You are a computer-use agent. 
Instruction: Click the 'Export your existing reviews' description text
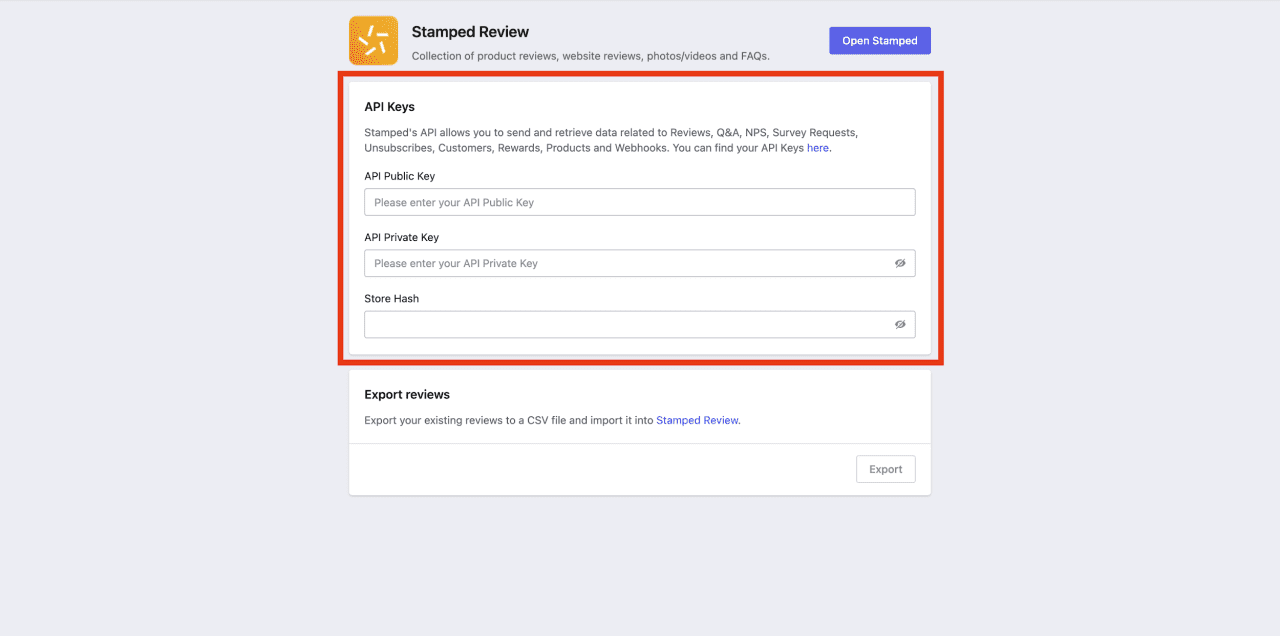click(552, 420)
